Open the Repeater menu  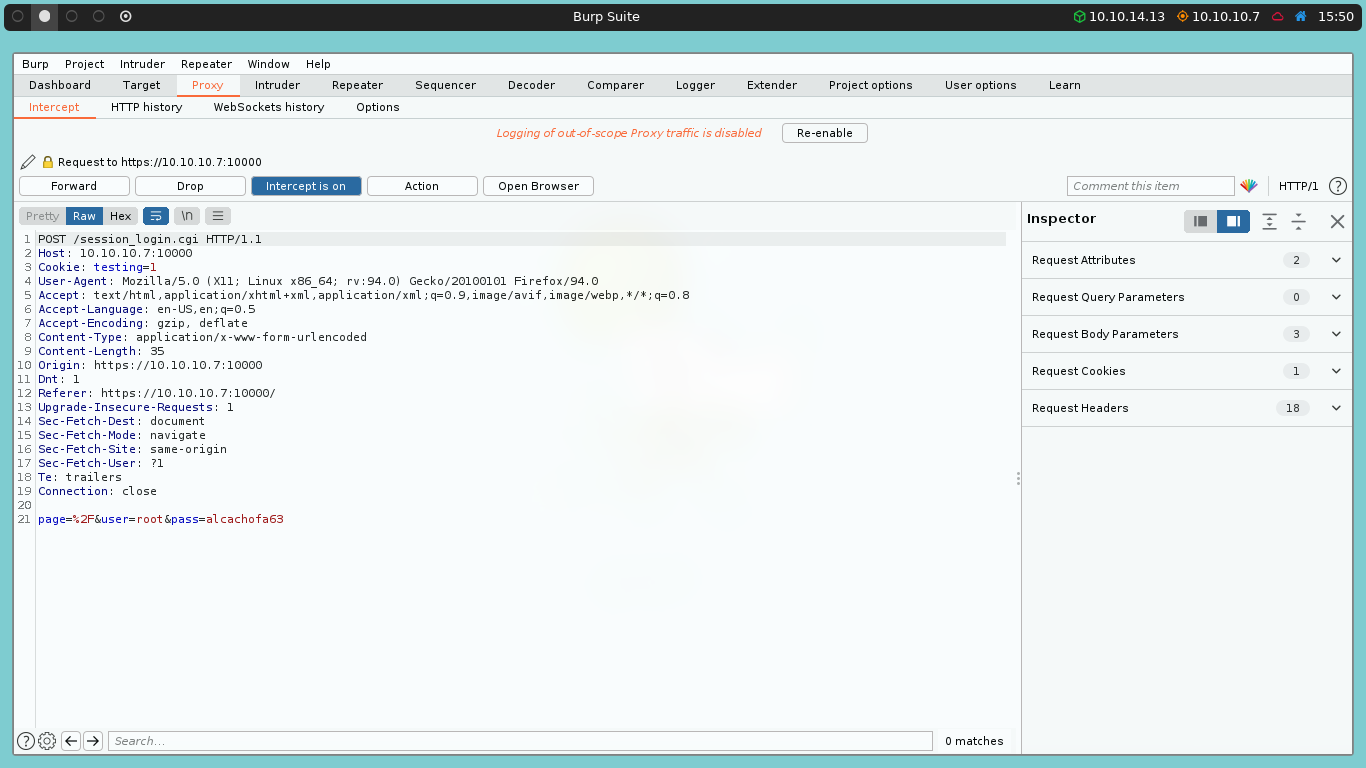[x=206, y=64]
